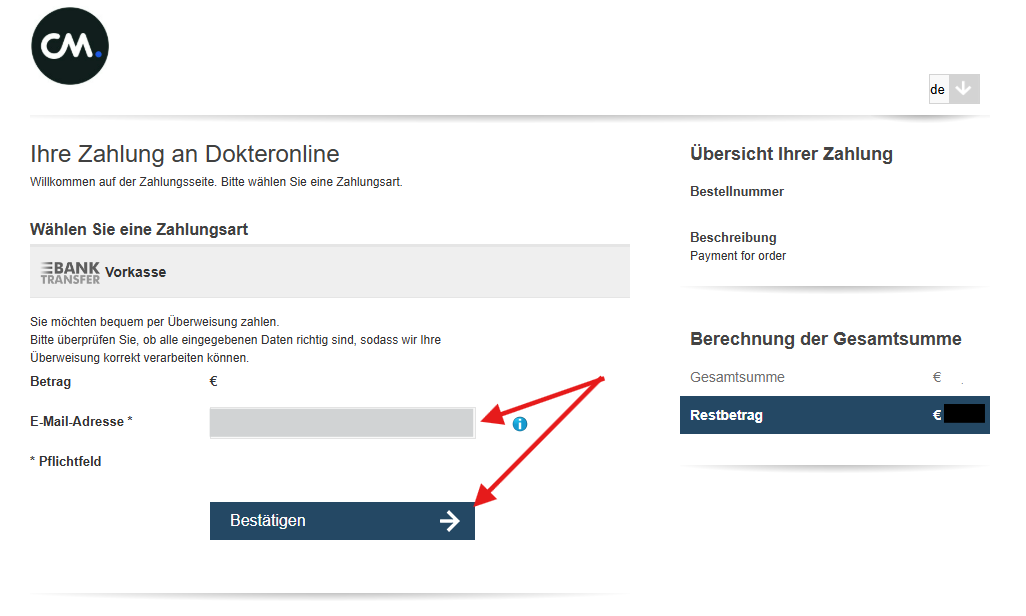Click the 'Wählen Sie eine Zahlungsart' heading
The height and width of the screenshot is (616, 1026).
click(x=139, y=230)
